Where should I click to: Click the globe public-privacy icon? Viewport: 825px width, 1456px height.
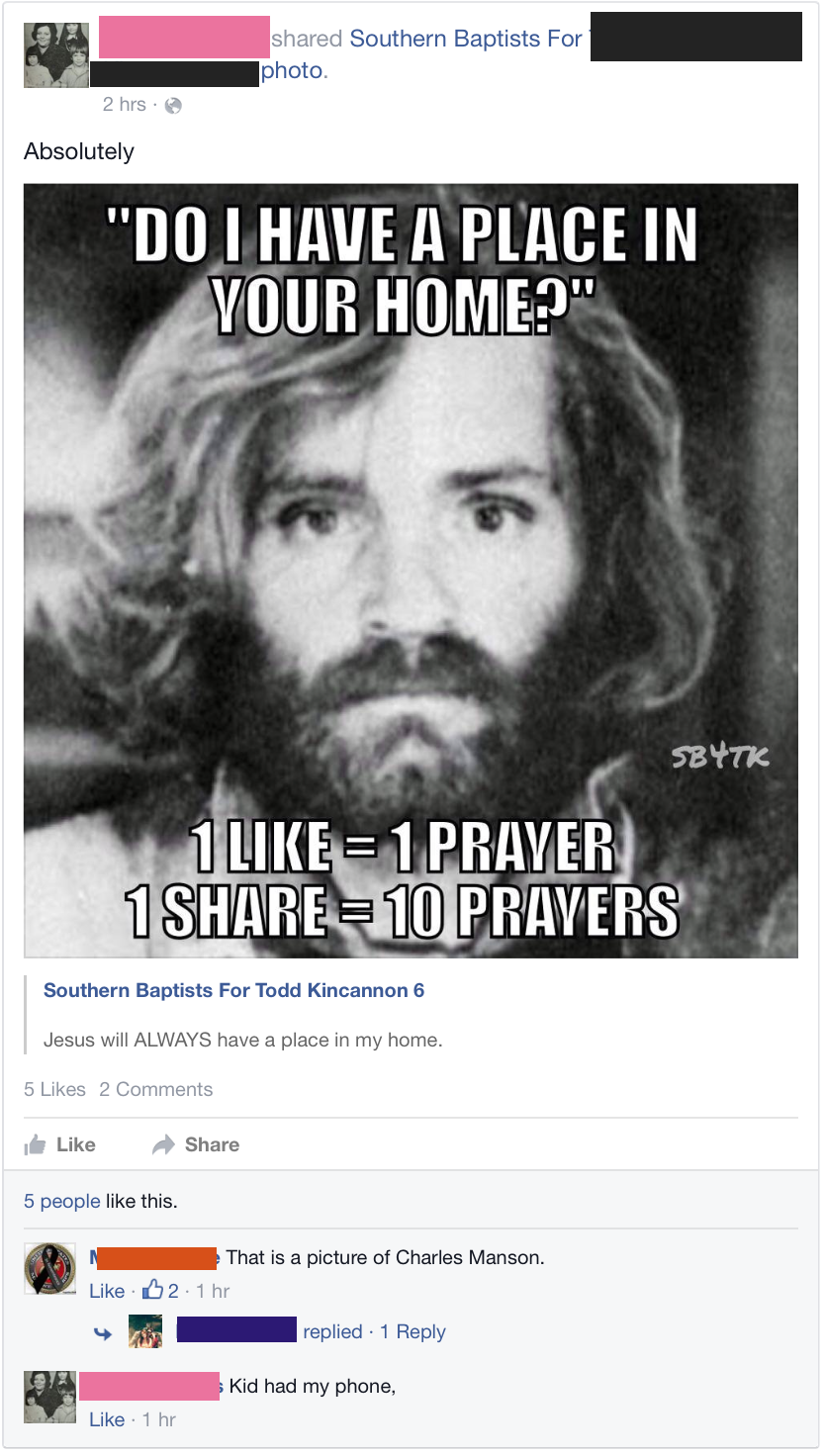(x=173, y=105)
